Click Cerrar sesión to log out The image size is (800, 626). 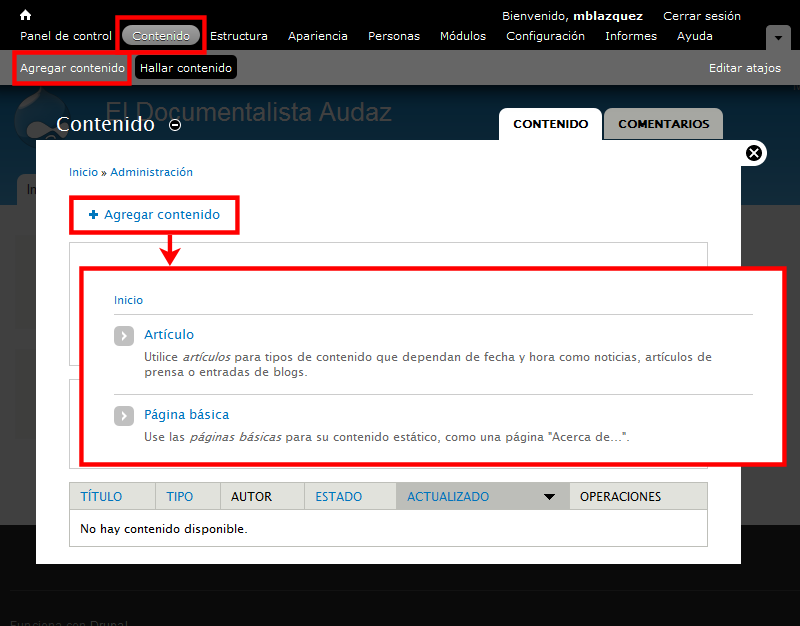click(702, 16)
